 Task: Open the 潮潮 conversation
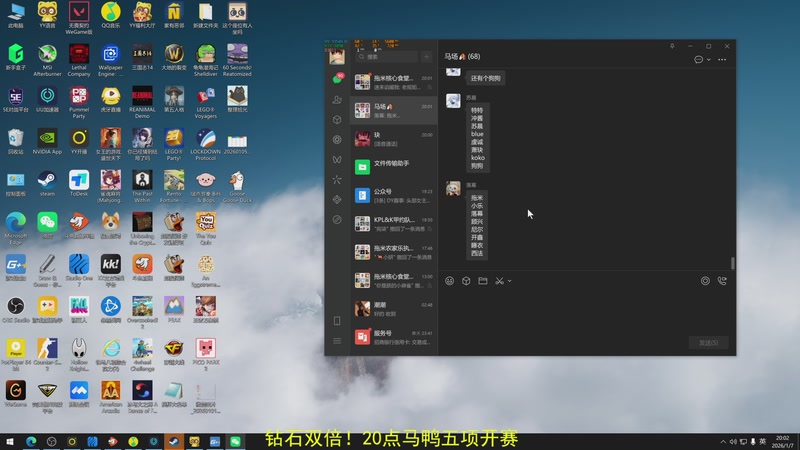coord(394,309)
